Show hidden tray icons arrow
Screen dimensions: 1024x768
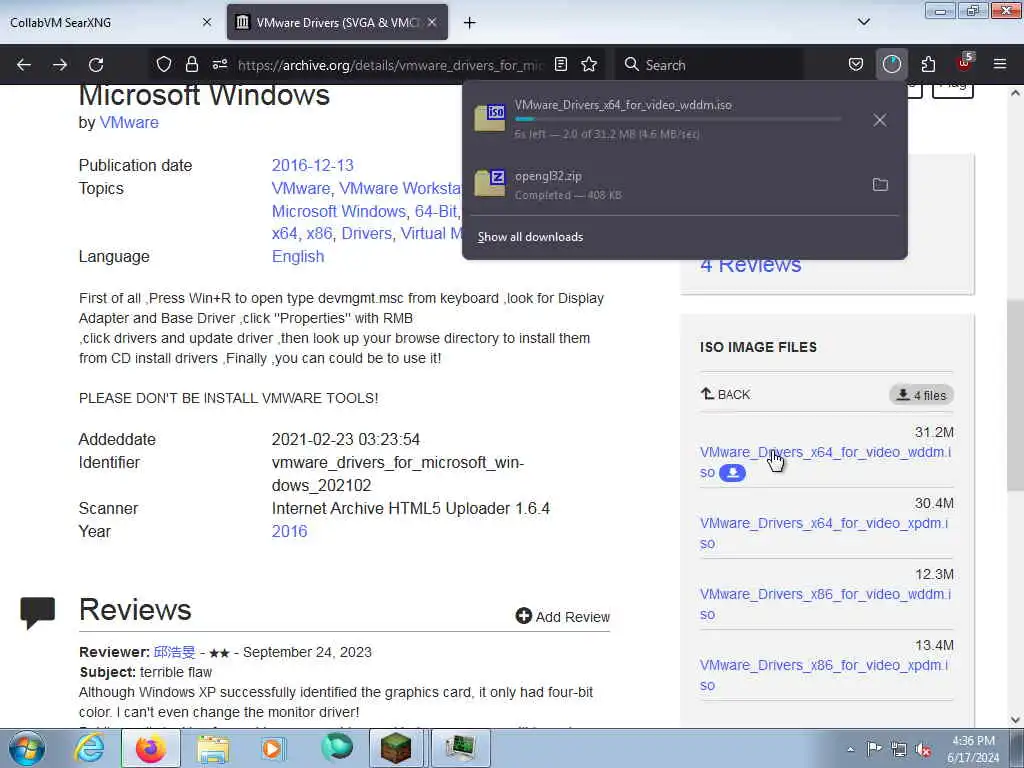850,750
